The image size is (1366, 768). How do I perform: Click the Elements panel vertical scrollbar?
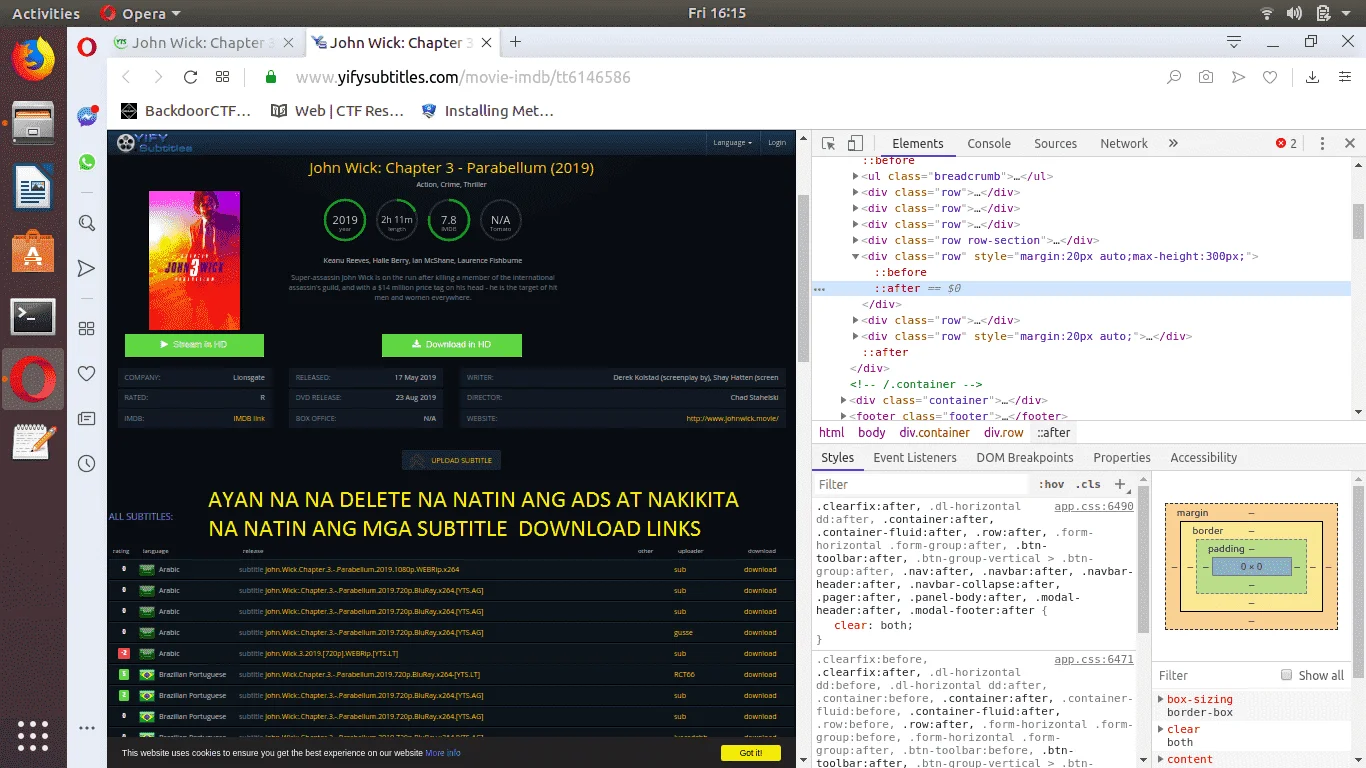1359,220
